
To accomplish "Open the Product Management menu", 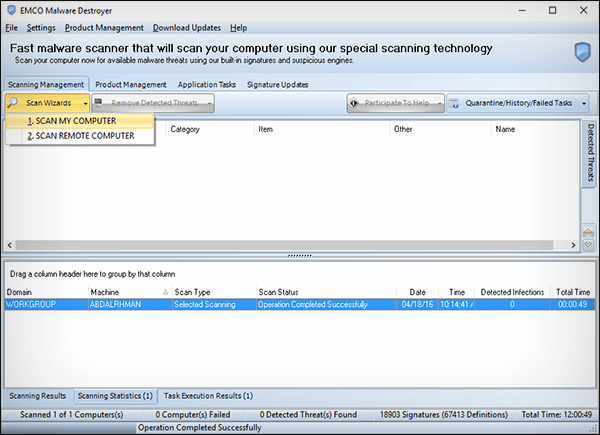I will (103, 28).
